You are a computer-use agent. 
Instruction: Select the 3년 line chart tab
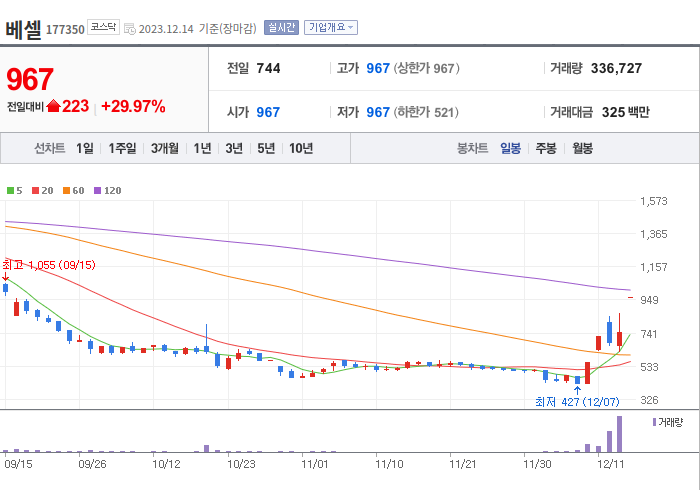pyautogui.click(x=234, y=148)
